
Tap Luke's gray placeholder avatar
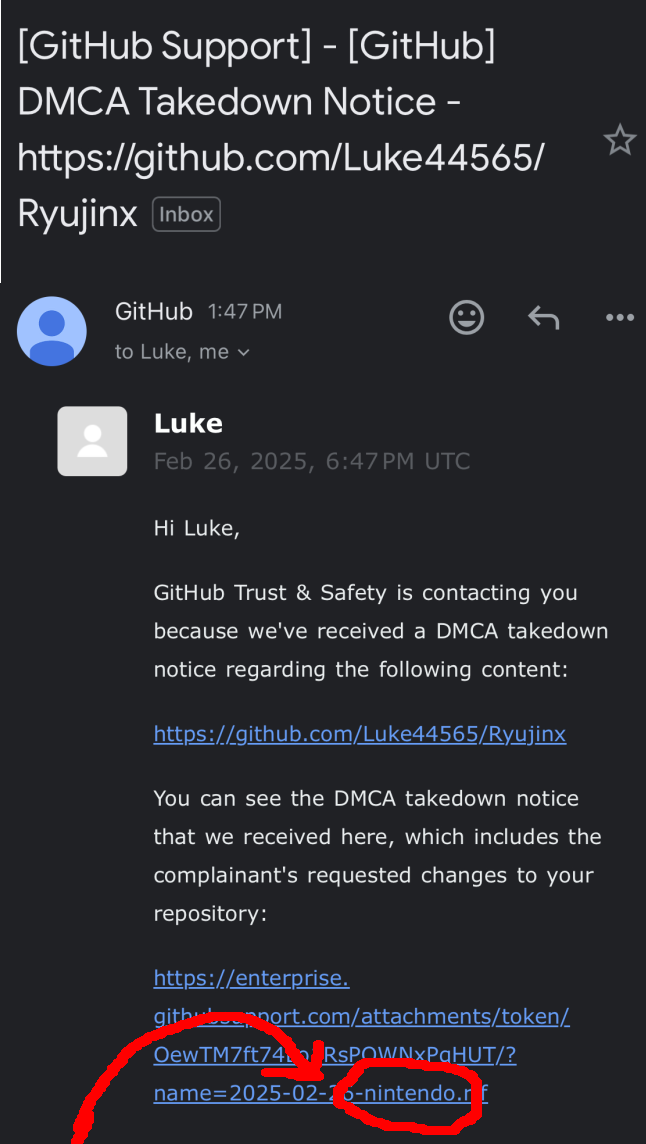(92, 441)
